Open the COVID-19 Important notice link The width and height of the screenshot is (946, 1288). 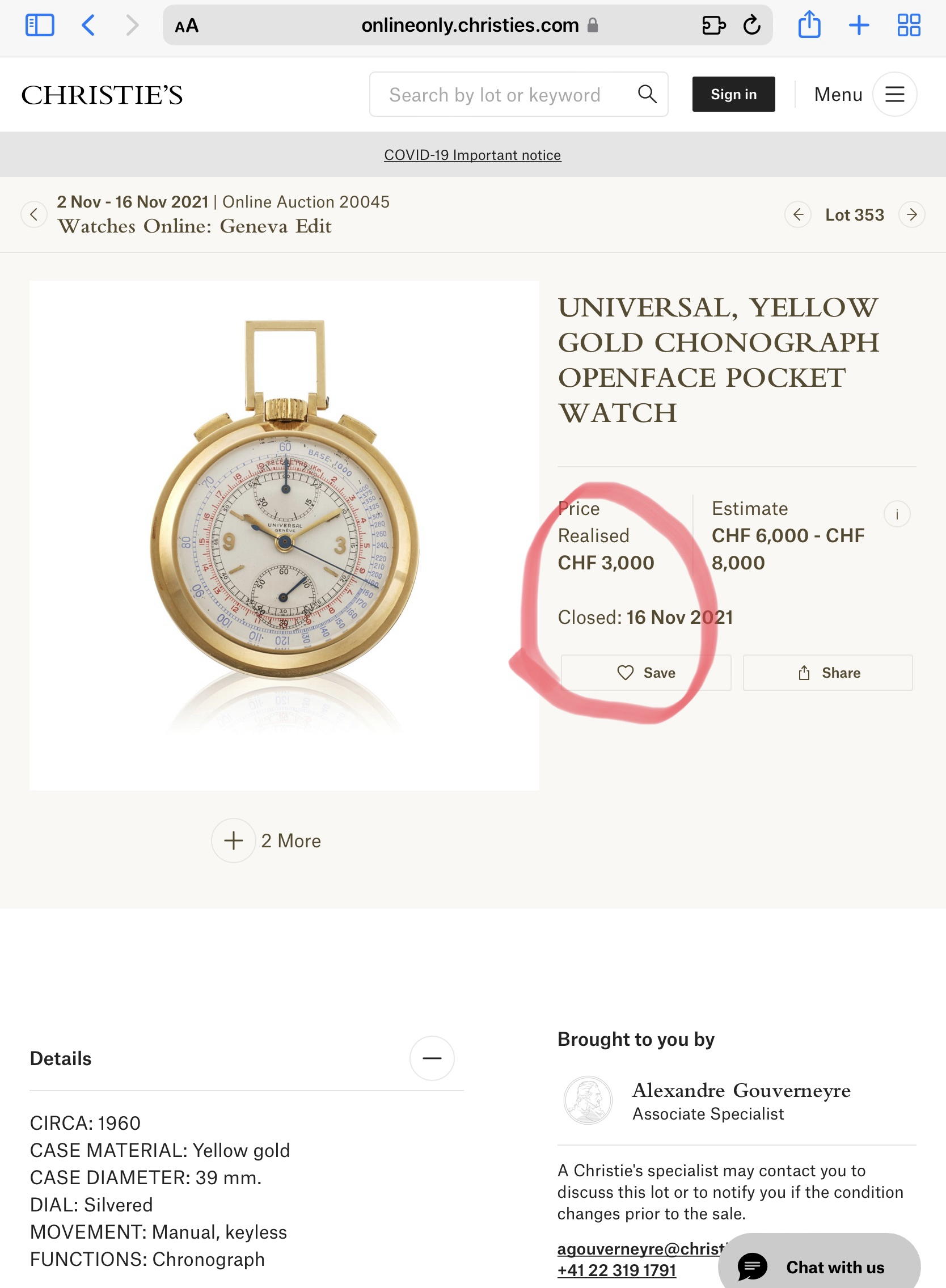point(472,155)
